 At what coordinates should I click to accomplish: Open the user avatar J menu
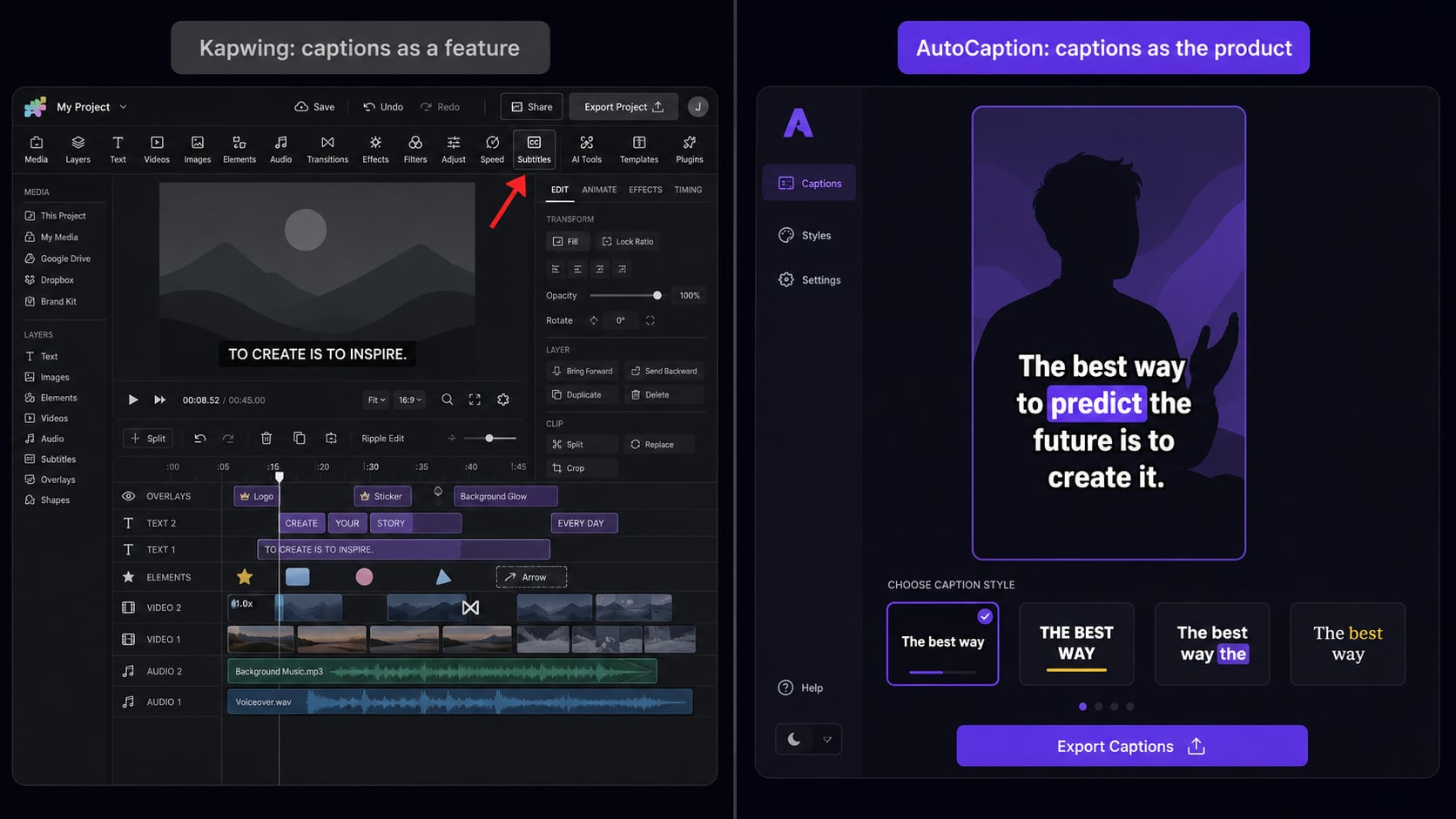[x=698, y=107]
